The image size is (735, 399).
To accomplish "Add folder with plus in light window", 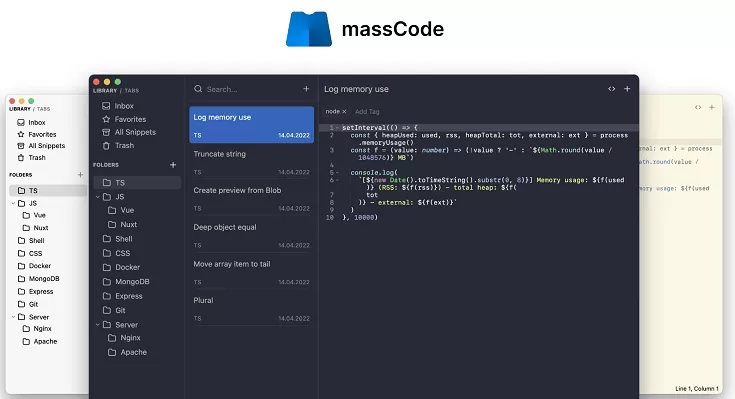I will coord(80,174).
